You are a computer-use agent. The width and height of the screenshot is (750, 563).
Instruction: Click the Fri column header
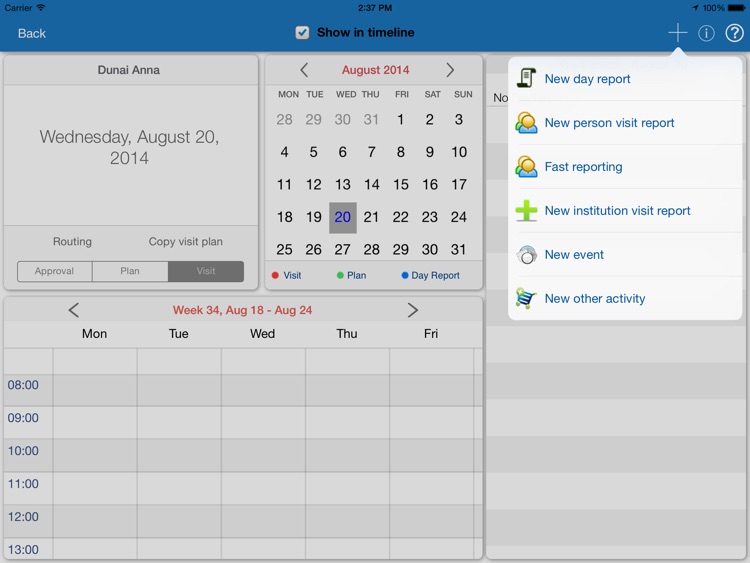[x=430, y=333]
